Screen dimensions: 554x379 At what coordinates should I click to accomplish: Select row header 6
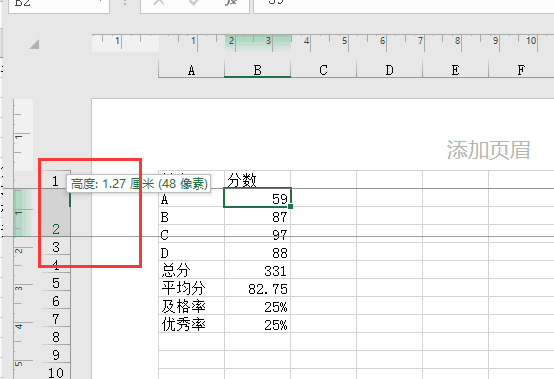click(55, 301)
